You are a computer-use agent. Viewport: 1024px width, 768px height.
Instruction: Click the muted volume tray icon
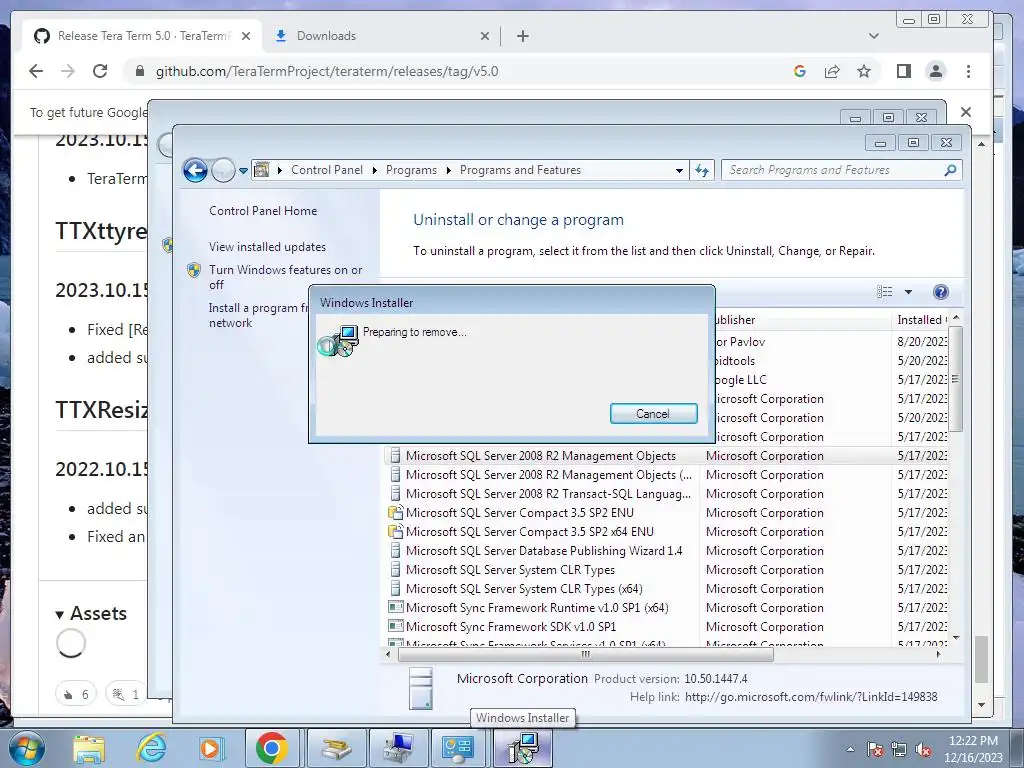click(x=923, y=750)
